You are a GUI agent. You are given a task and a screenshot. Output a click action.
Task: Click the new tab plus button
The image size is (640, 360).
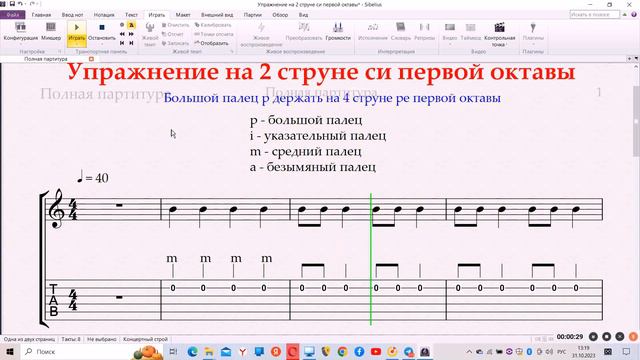click(x=629, y=59)
